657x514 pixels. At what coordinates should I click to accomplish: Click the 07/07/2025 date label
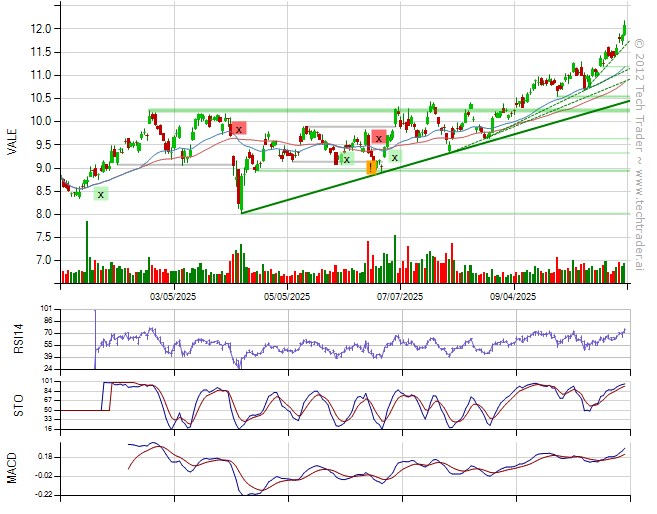pos(399,296)
